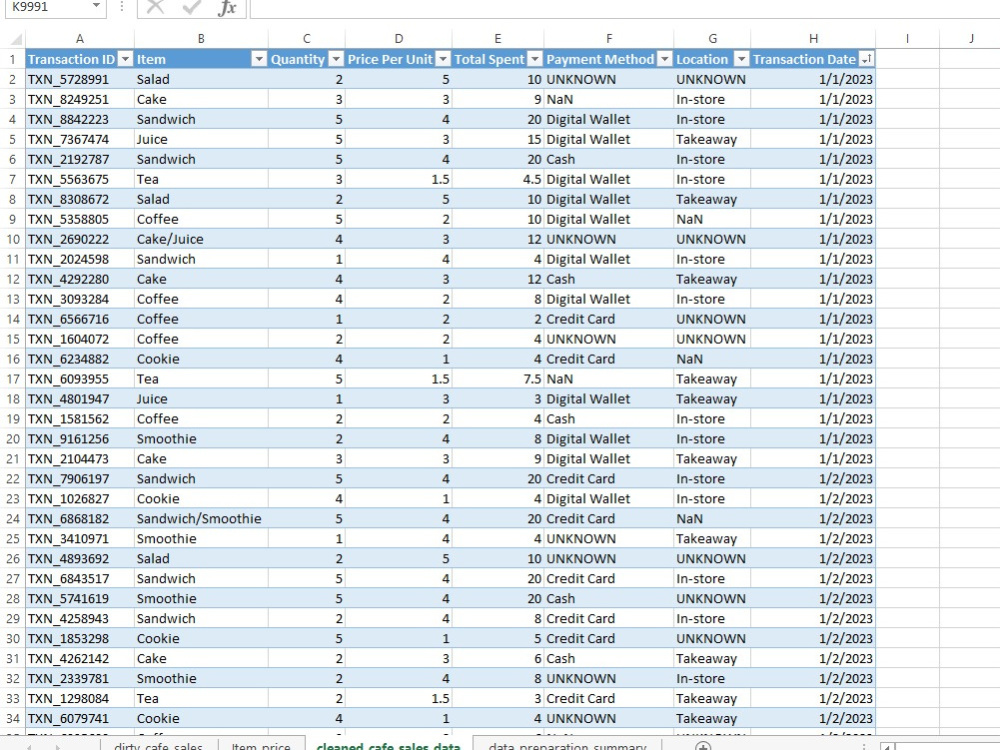The height and width of the screenshot is (750, 1000).
Task: Select column J header
Action: tap(971, 39)
